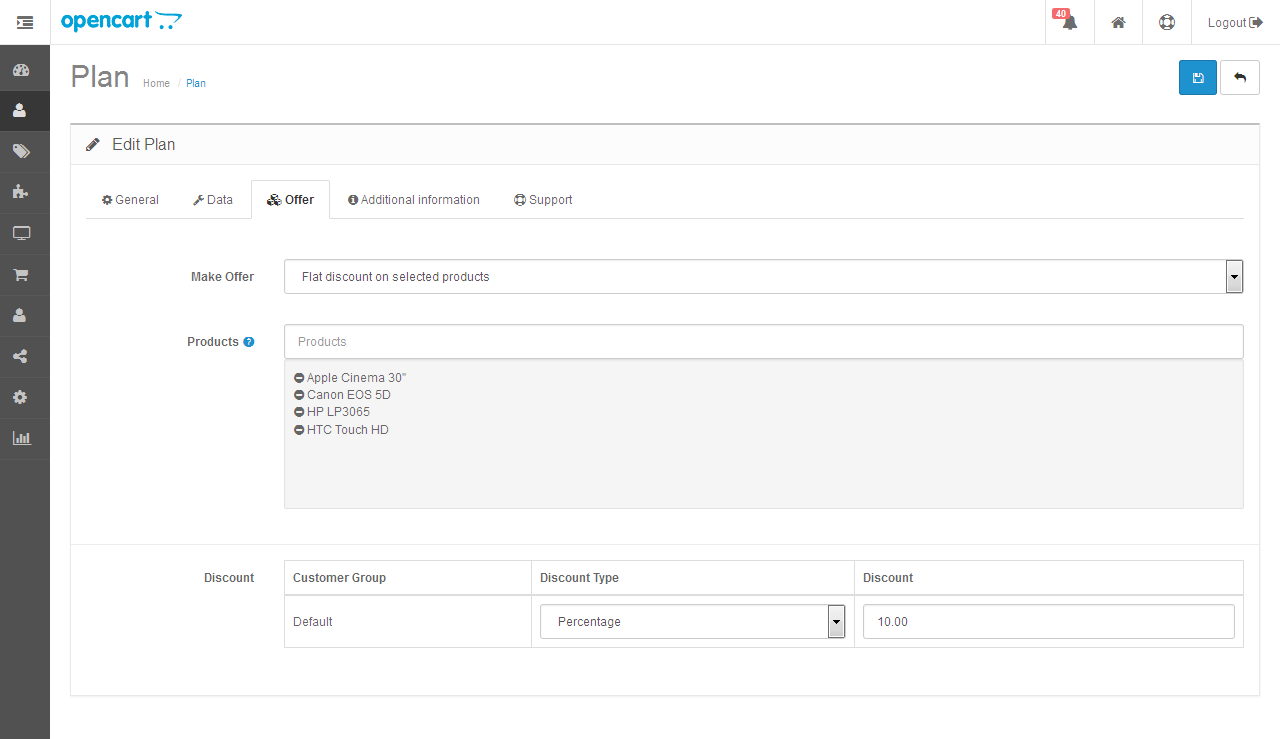Switch to the General tab
1280x739 pixels.
tap(130, 200)
